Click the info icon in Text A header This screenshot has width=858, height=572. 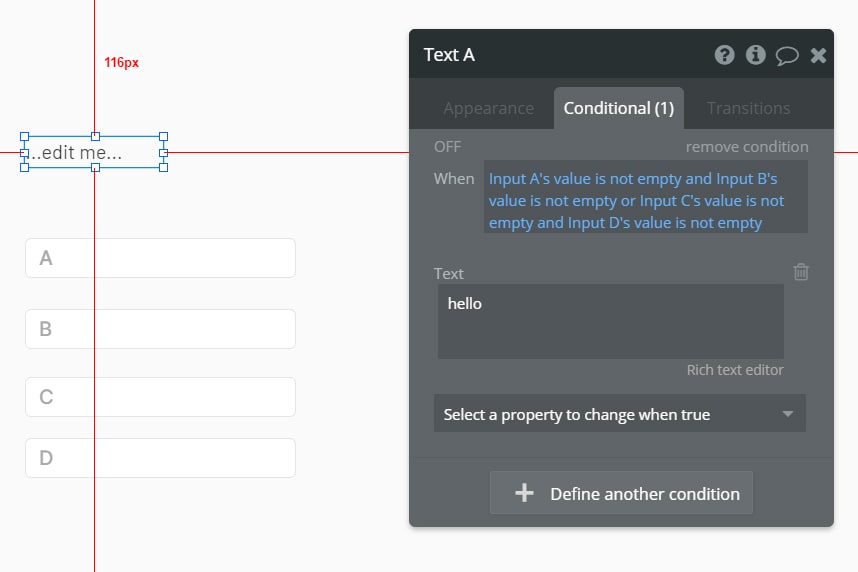point(755,55)
